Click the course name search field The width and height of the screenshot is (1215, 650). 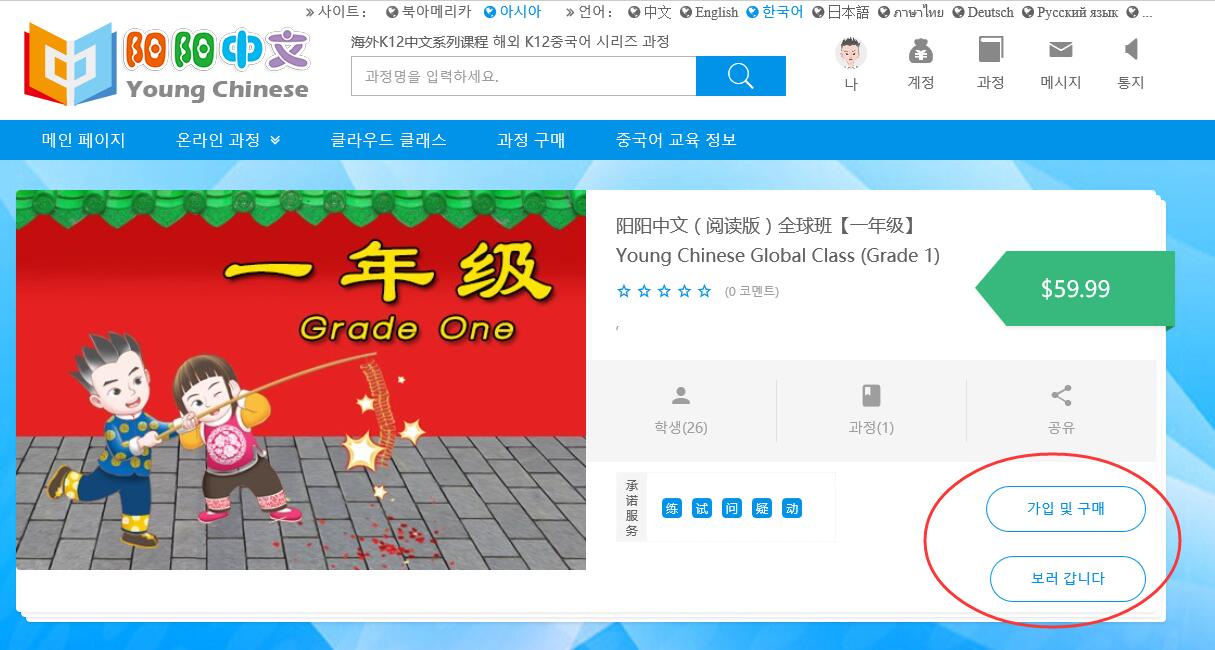click(x=523, y=76)
